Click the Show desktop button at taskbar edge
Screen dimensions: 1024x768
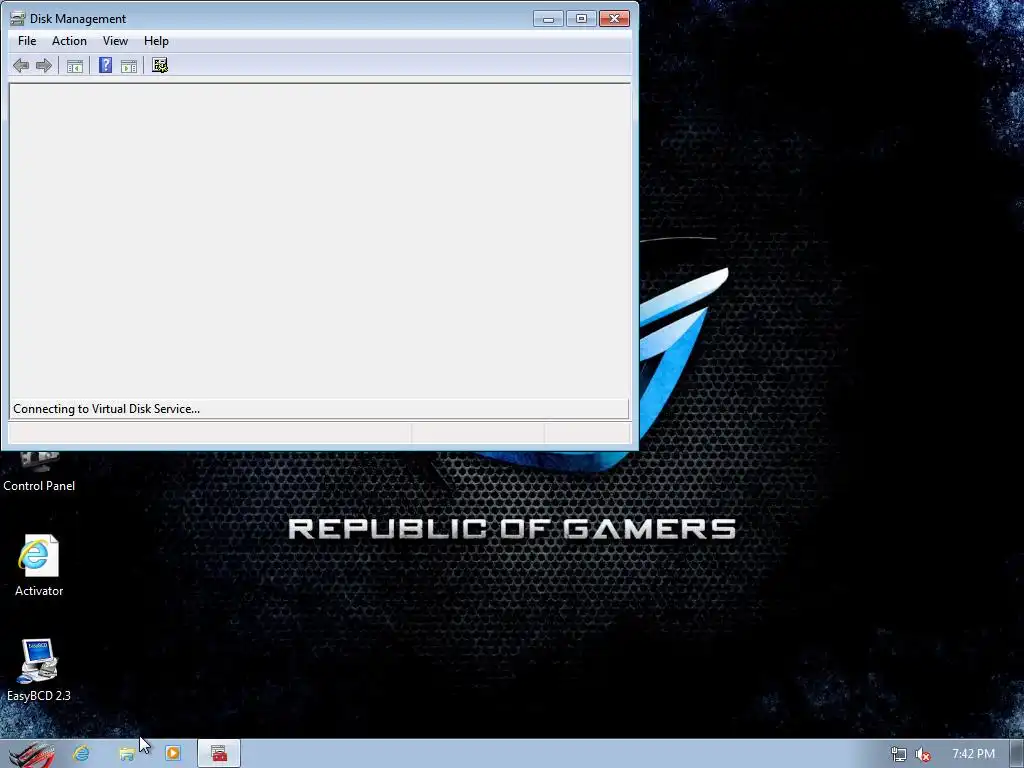(1017, 754)
